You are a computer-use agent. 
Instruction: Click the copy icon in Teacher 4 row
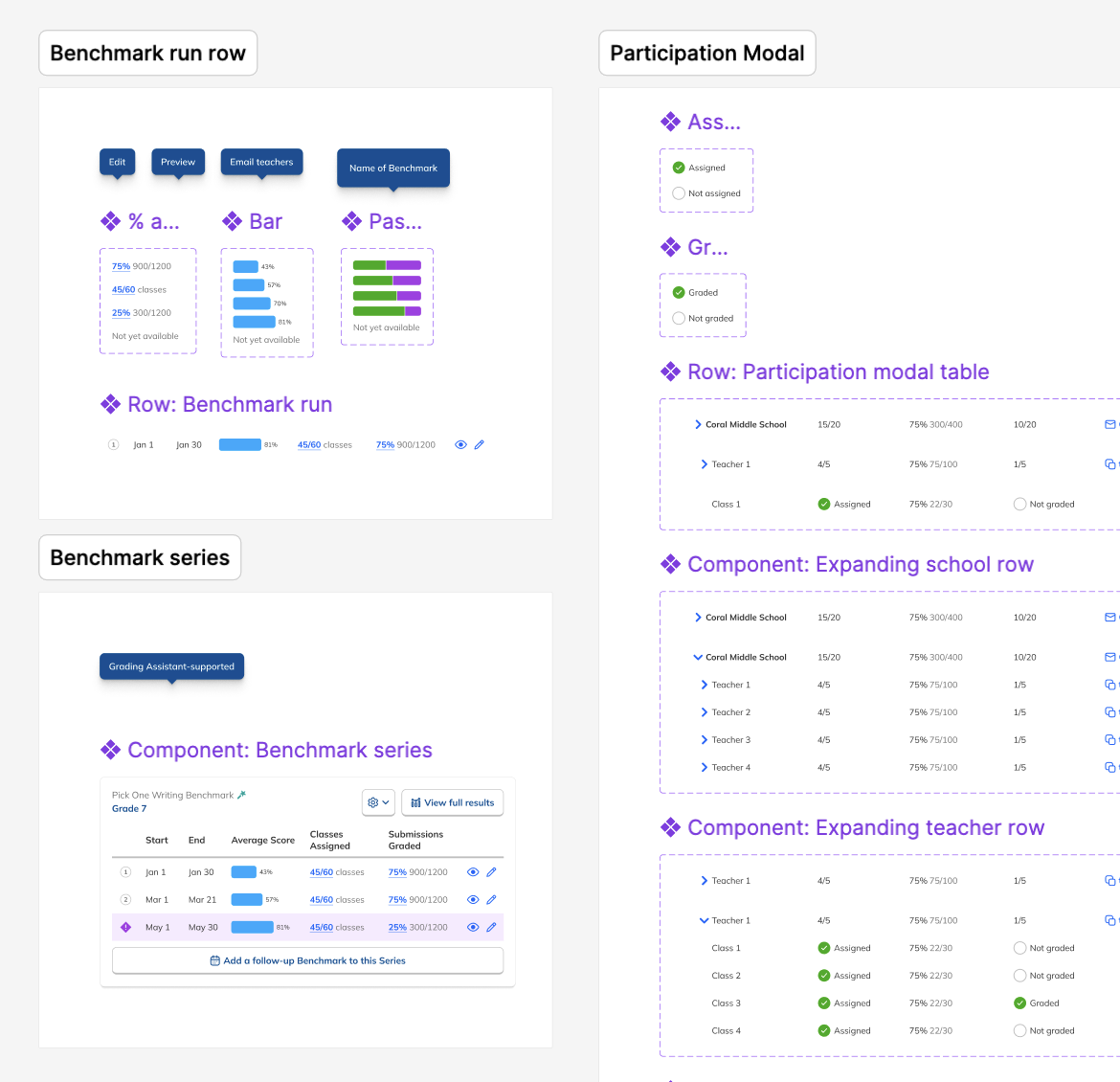(1109, 768)
